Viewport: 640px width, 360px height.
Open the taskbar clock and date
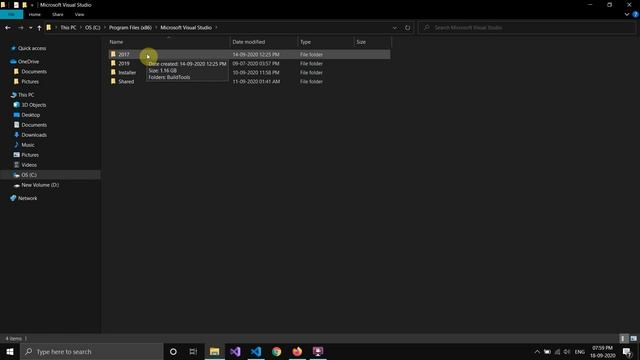pyautogui.click(x=602, y=351)
